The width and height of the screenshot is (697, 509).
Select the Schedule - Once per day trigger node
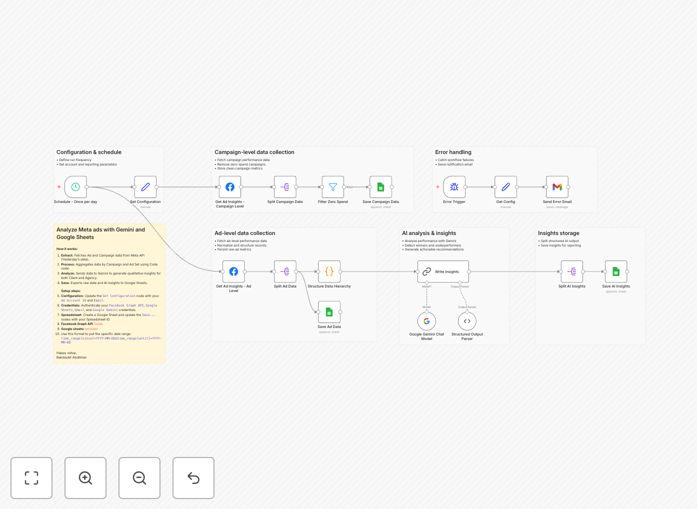(x=76, y=187)
